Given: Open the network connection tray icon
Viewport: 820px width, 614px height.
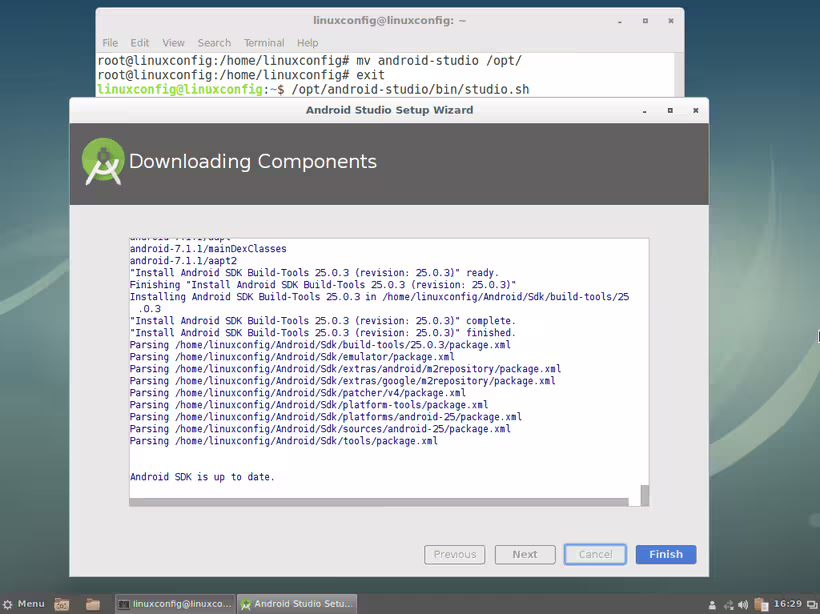Looking at the screenshot, I should (x=728, y=605).
